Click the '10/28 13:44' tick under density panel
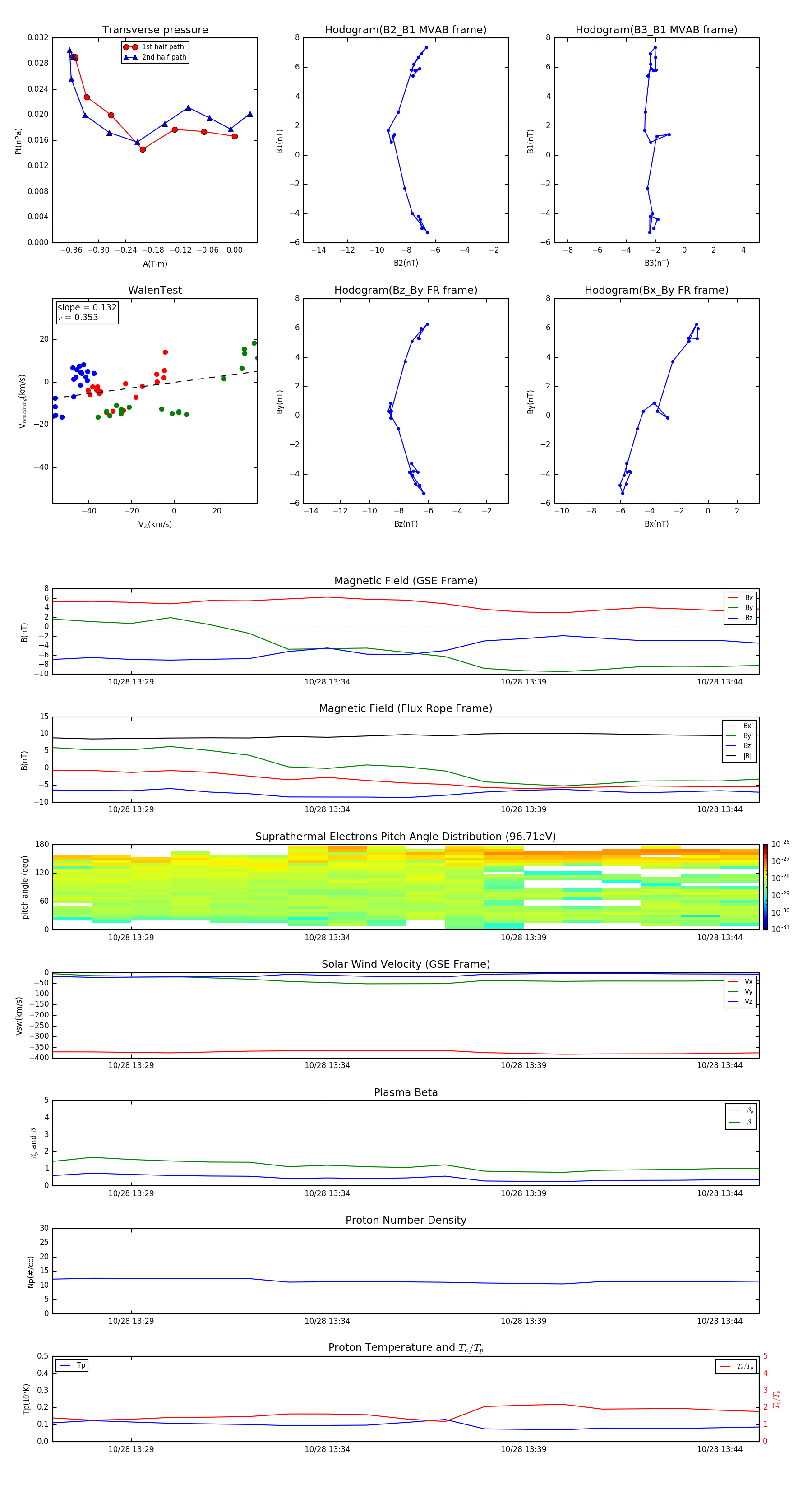Viewport: 812px width, 1489px height. point(720,1321)
